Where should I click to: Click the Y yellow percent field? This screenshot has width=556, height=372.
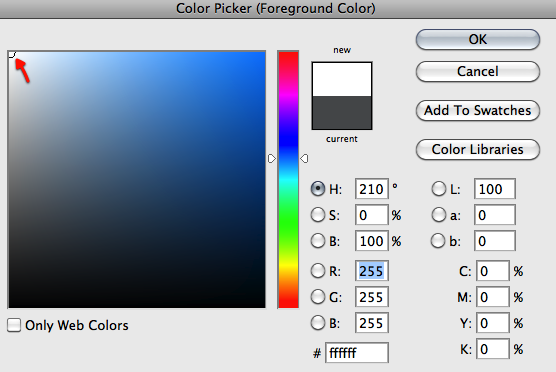pos(493,323)
